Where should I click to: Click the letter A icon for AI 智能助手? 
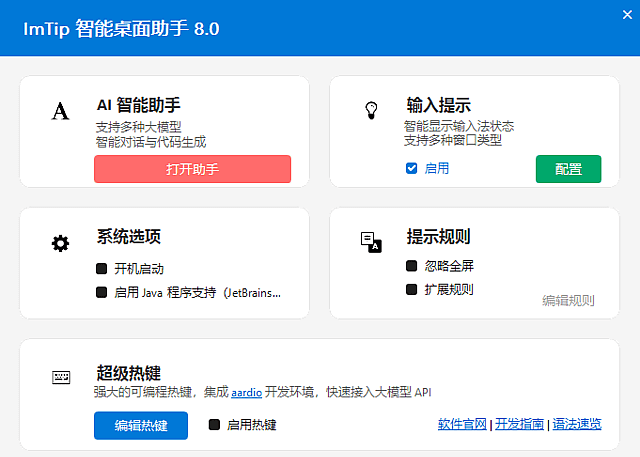[60, 111]
